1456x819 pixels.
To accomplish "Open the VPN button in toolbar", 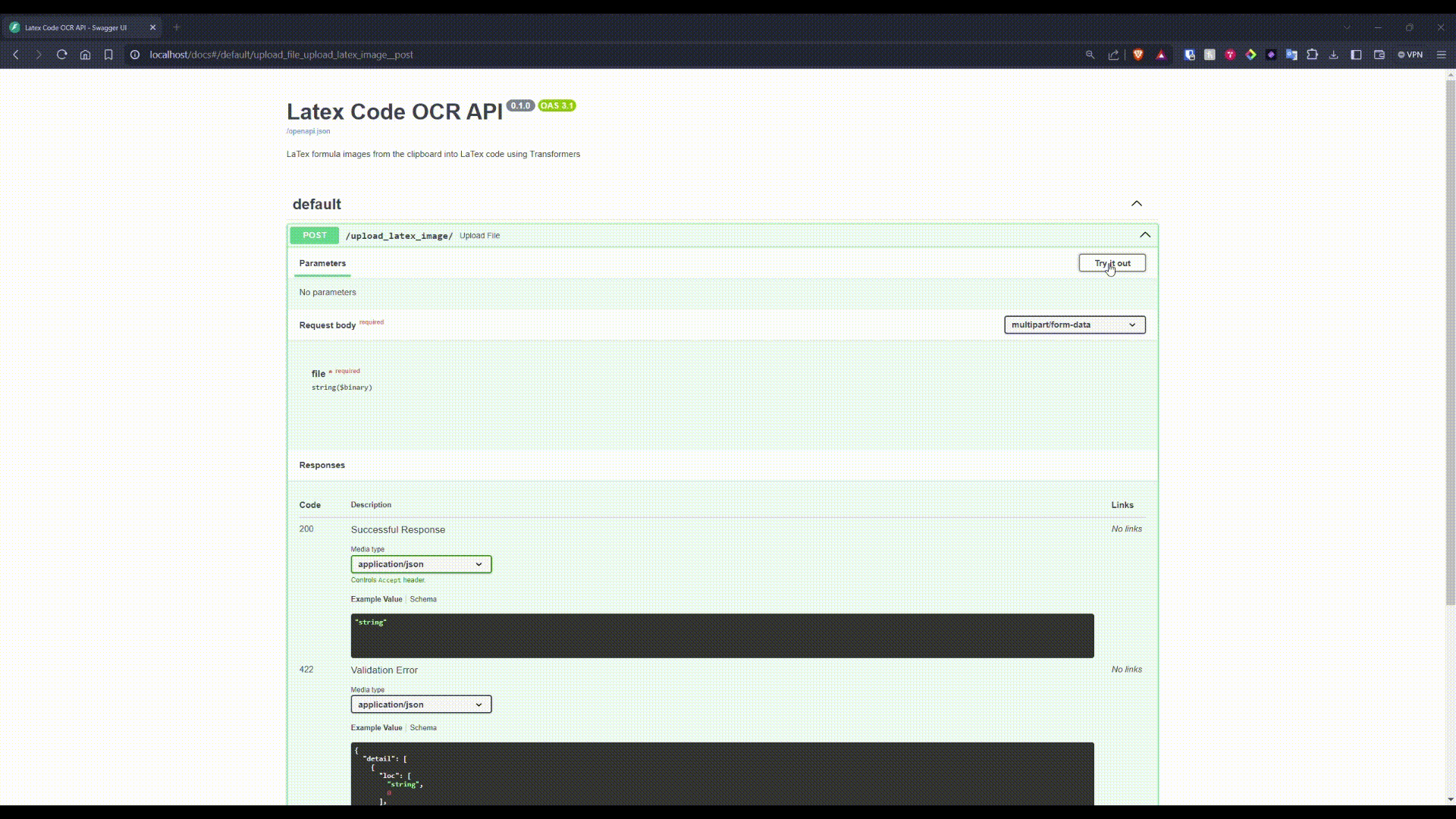I will 1410,55.
